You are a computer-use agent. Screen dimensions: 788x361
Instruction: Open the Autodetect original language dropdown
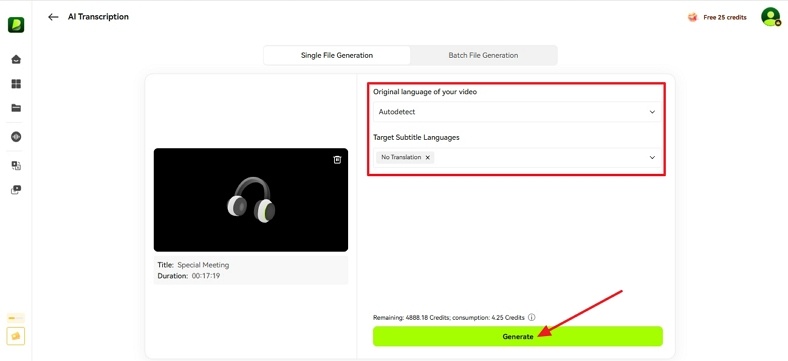[x=517, y=112]
